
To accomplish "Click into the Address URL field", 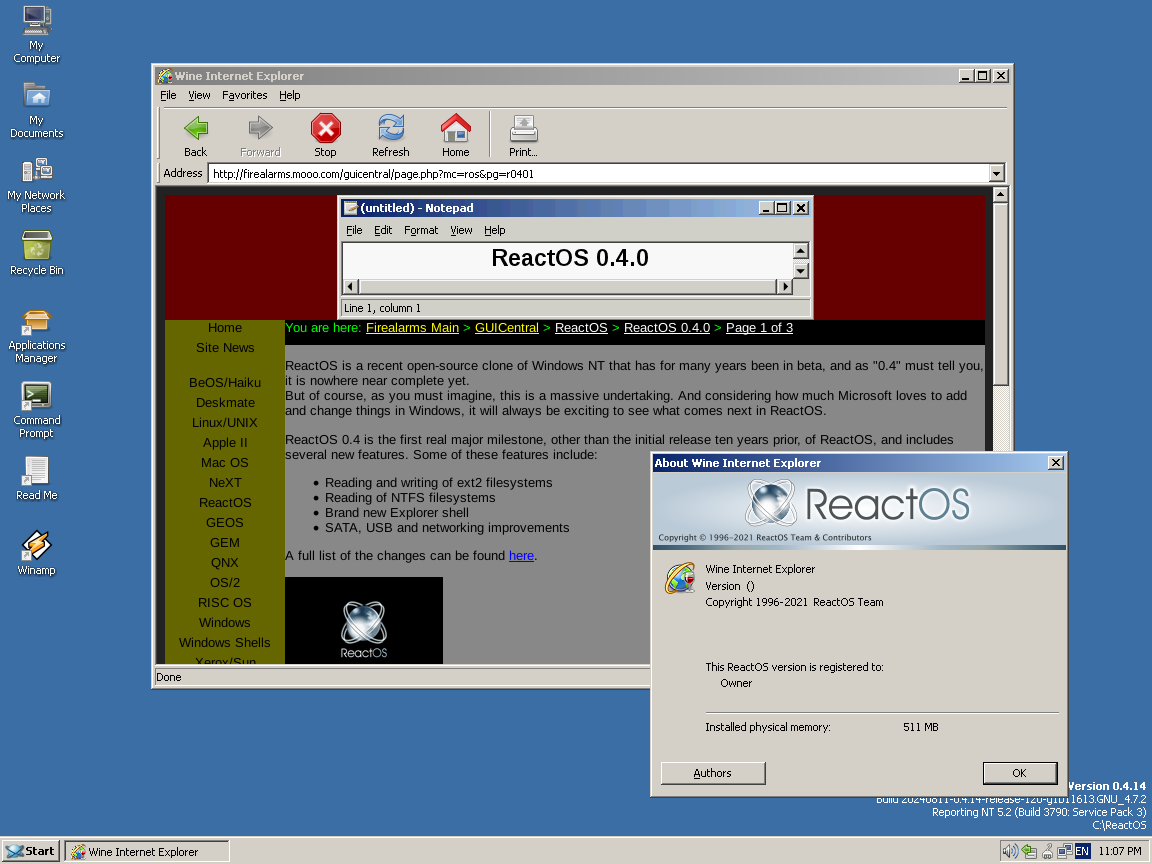I will pyautogui.click(x=599, y=173).
